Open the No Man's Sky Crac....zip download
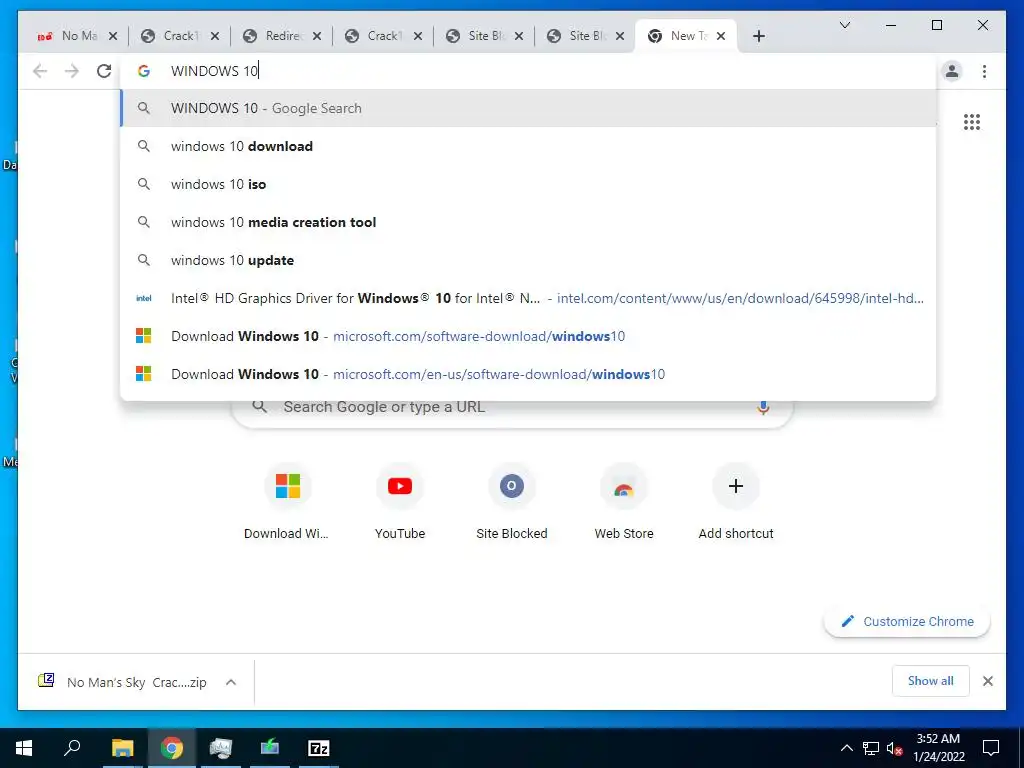 click(x=124, y=682)
